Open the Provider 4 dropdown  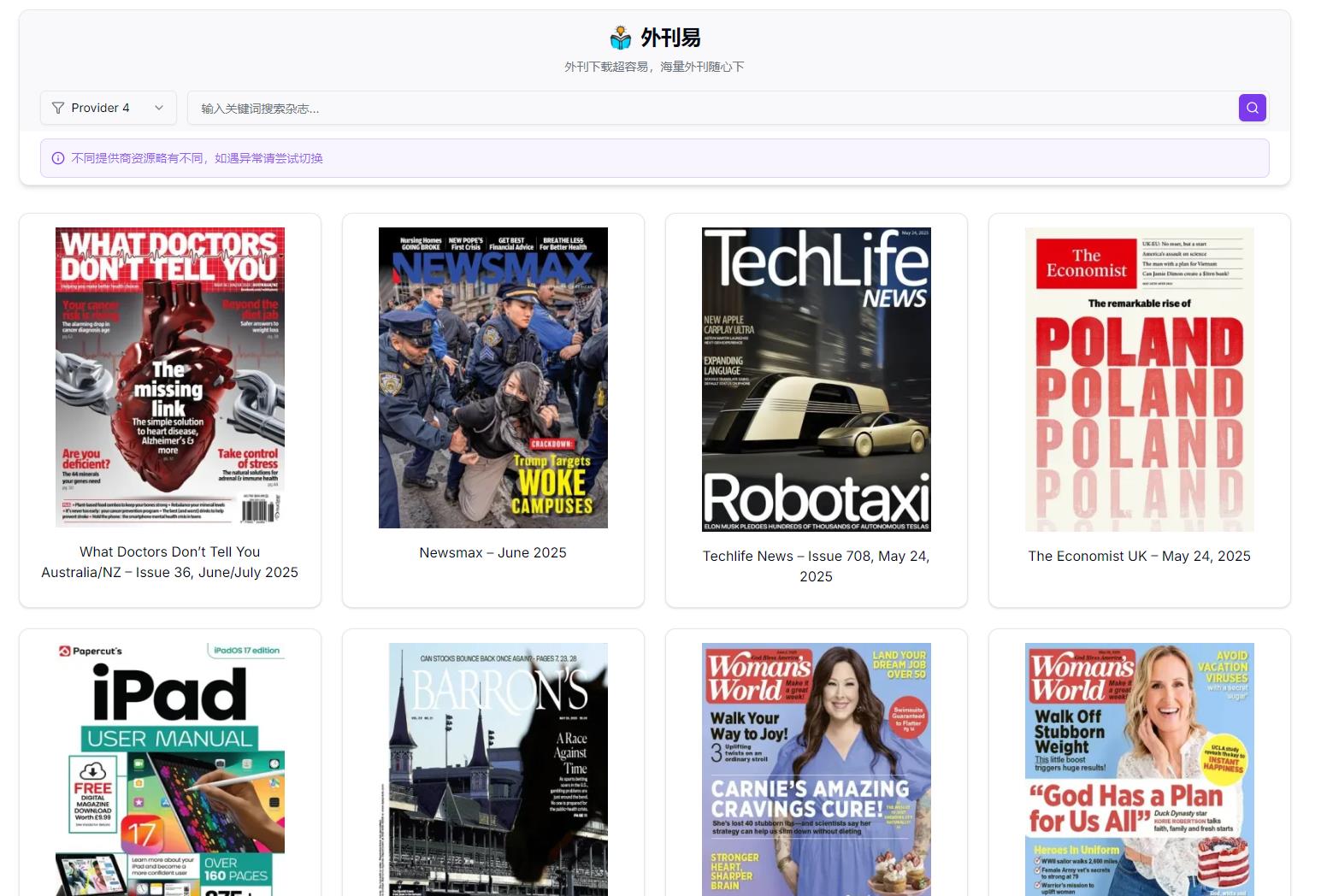click(108, 108)
